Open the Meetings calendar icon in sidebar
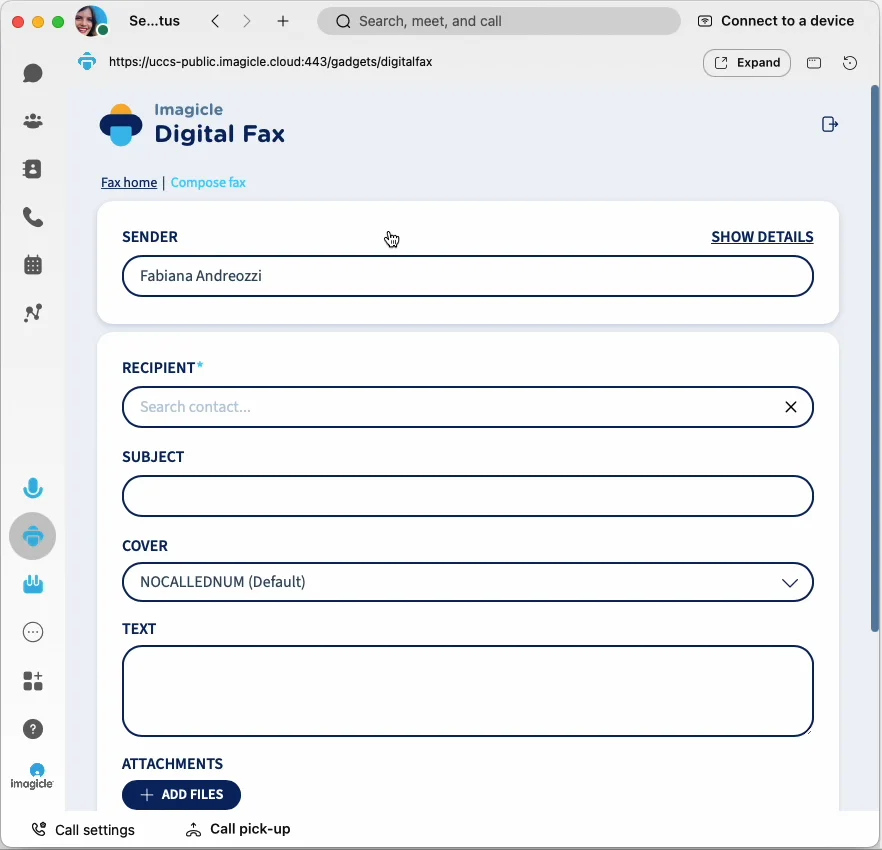Image resolution: width=882 pixels, height=850 pixels. (x=33, y=265)
